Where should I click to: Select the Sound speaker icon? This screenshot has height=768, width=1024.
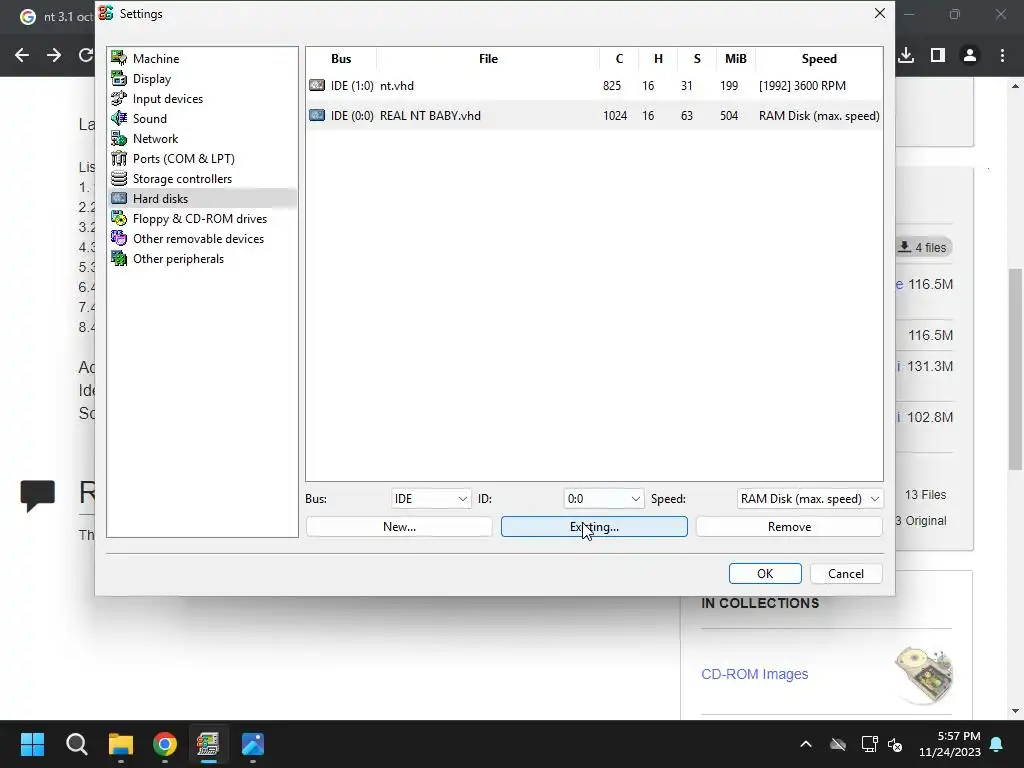(119, 118)
